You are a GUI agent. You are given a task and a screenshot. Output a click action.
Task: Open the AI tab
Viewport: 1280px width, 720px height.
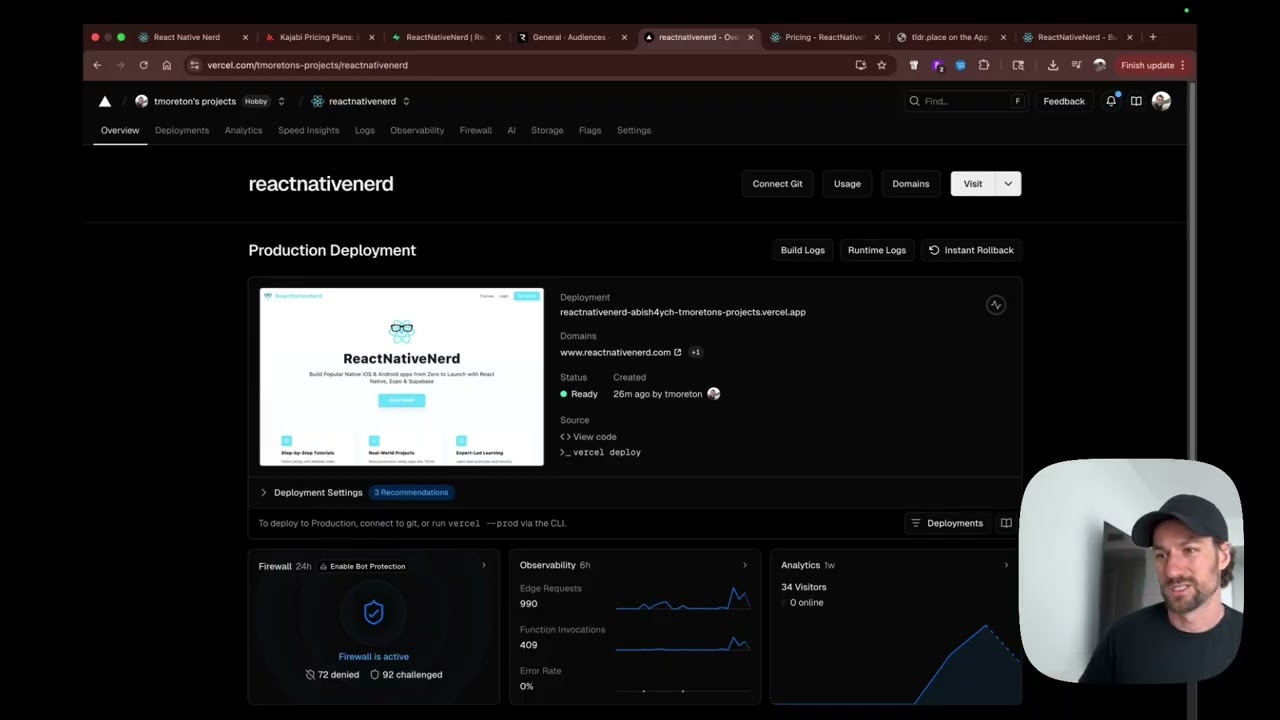point(511,130)
